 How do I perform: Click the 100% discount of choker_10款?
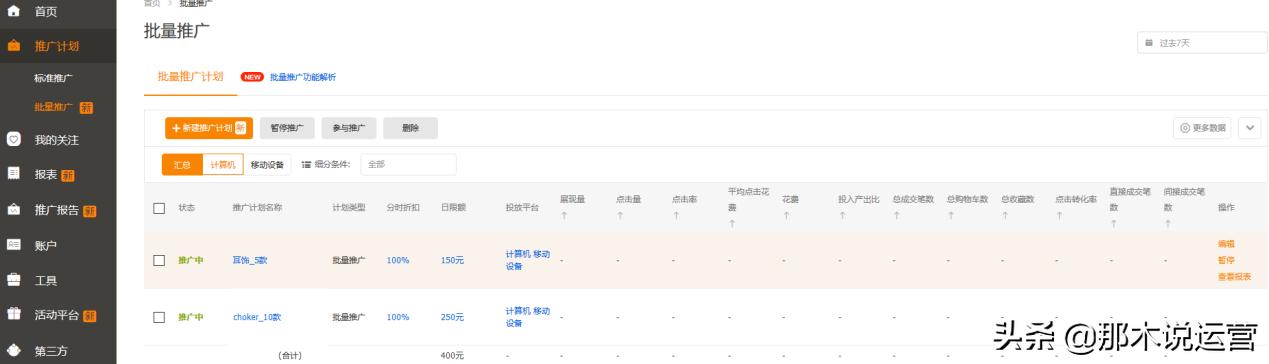(x=398, y=317)
